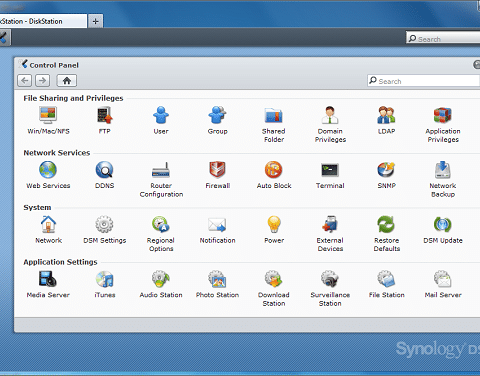Image resolution: width=480 pixels, height=376 pixels.
Task: Click the Control Panel window title
Action: click(x=54, y=65)
